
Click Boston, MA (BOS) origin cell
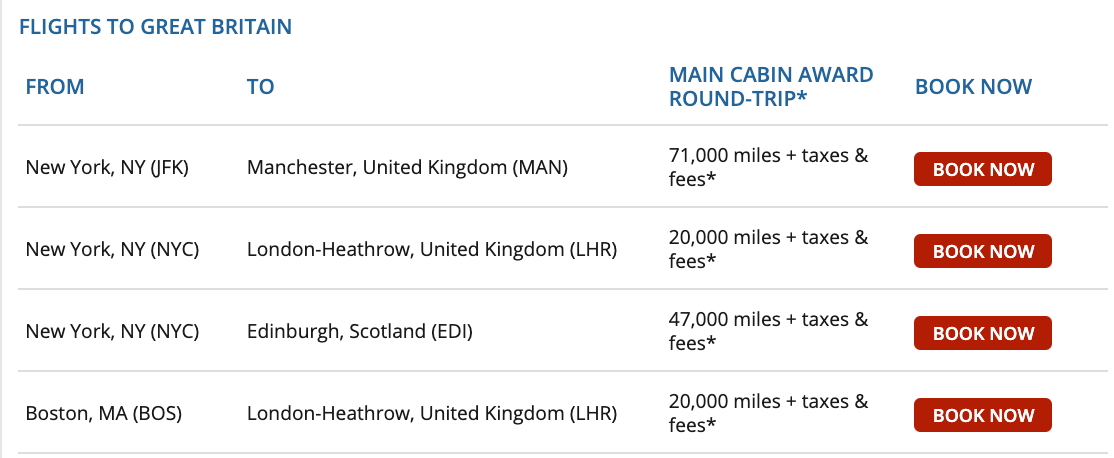point(104,413)
